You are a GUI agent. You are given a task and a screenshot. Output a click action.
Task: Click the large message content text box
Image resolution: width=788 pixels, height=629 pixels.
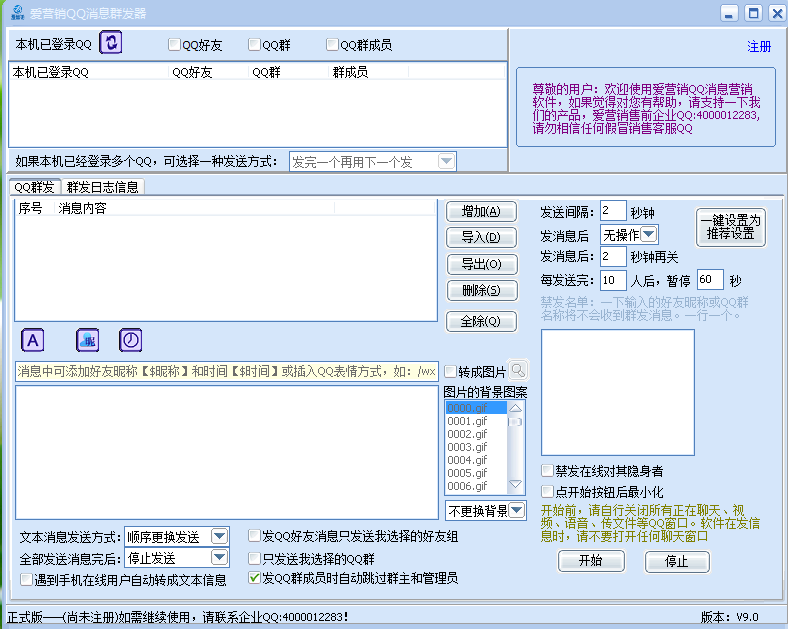(x=227, y=452)
